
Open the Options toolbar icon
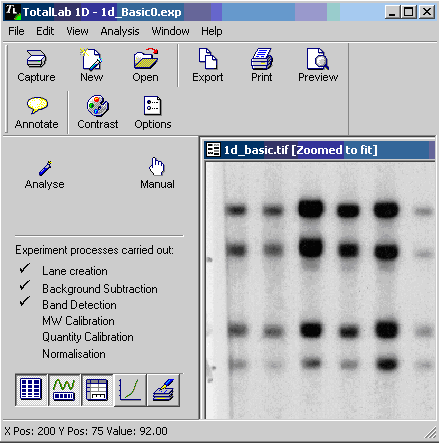153,105
